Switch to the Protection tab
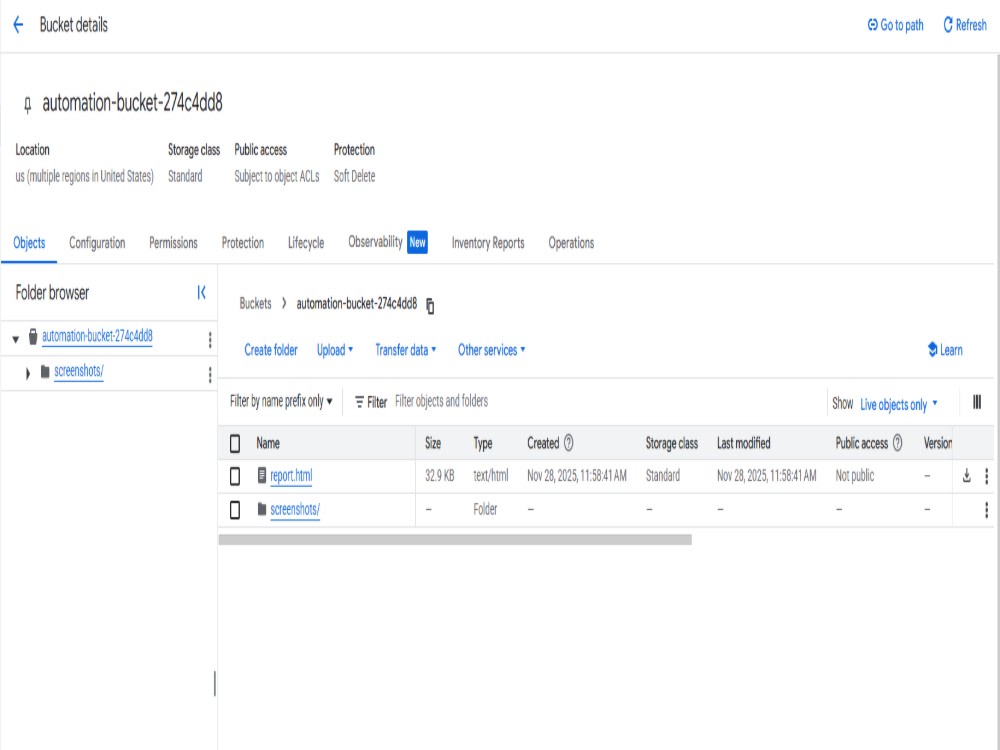The image size is (1000, 750). [x=242, y=243]
